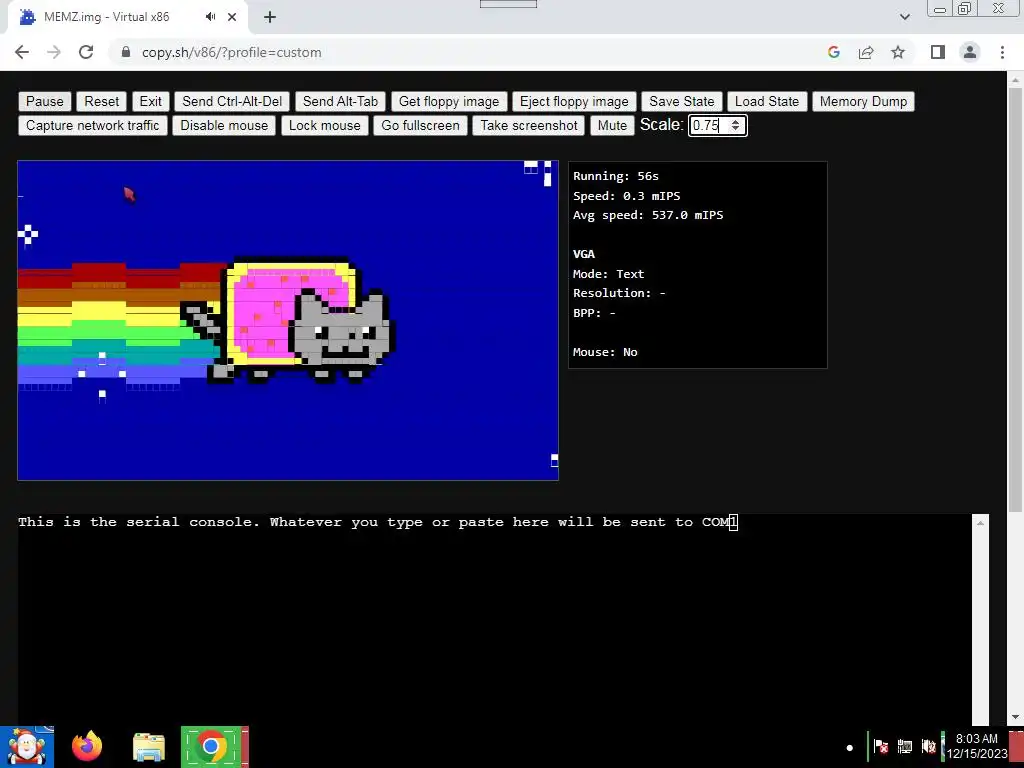This screenshot has width=1024, height=768.
Task: Click Capture network traffic button
Action: click(93, 125)
